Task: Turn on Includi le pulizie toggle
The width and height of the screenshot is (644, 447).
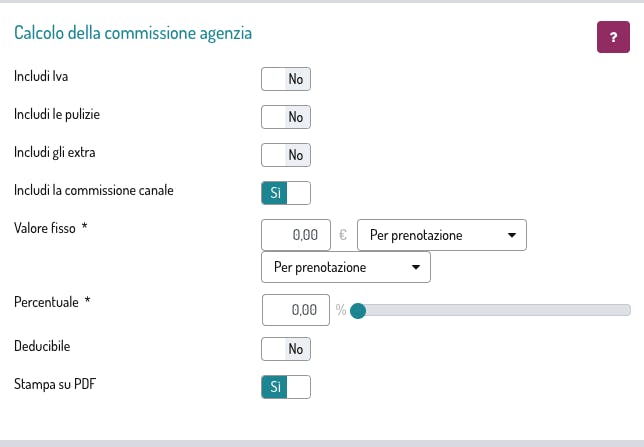Action: click(286, 117)
